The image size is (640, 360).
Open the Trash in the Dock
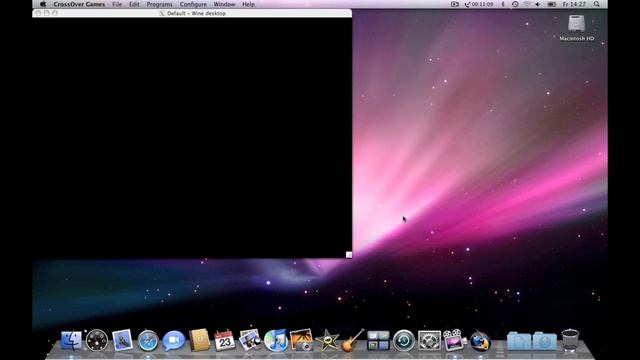(570, 340)
